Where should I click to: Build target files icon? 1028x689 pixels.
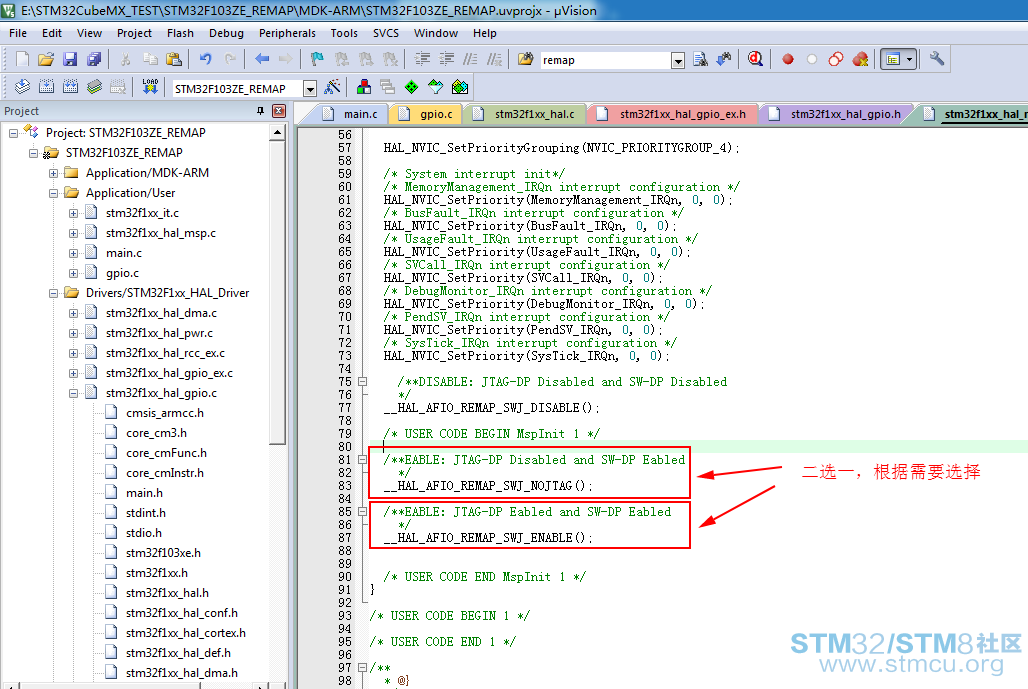pos(47,87)
